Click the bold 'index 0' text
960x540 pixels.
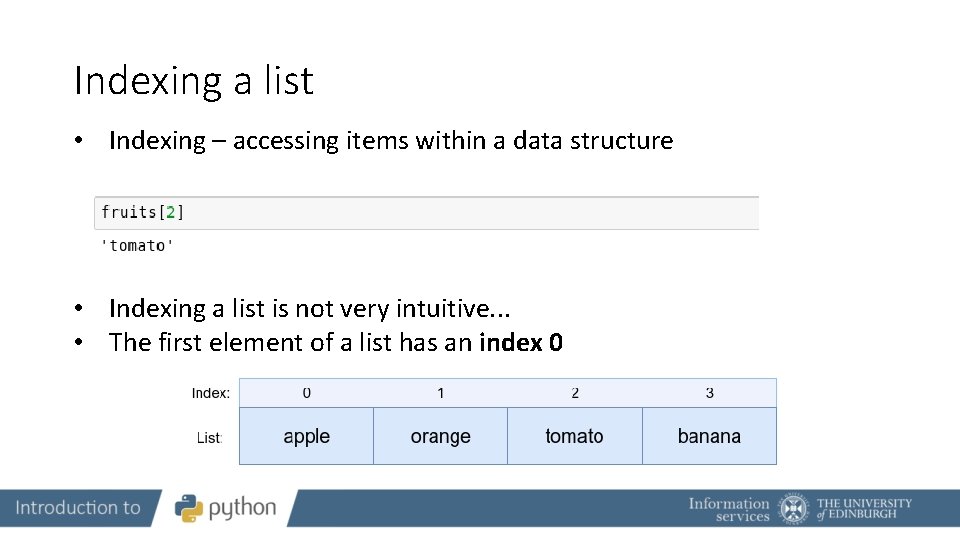pyautogui.click(x=521, y=343)
